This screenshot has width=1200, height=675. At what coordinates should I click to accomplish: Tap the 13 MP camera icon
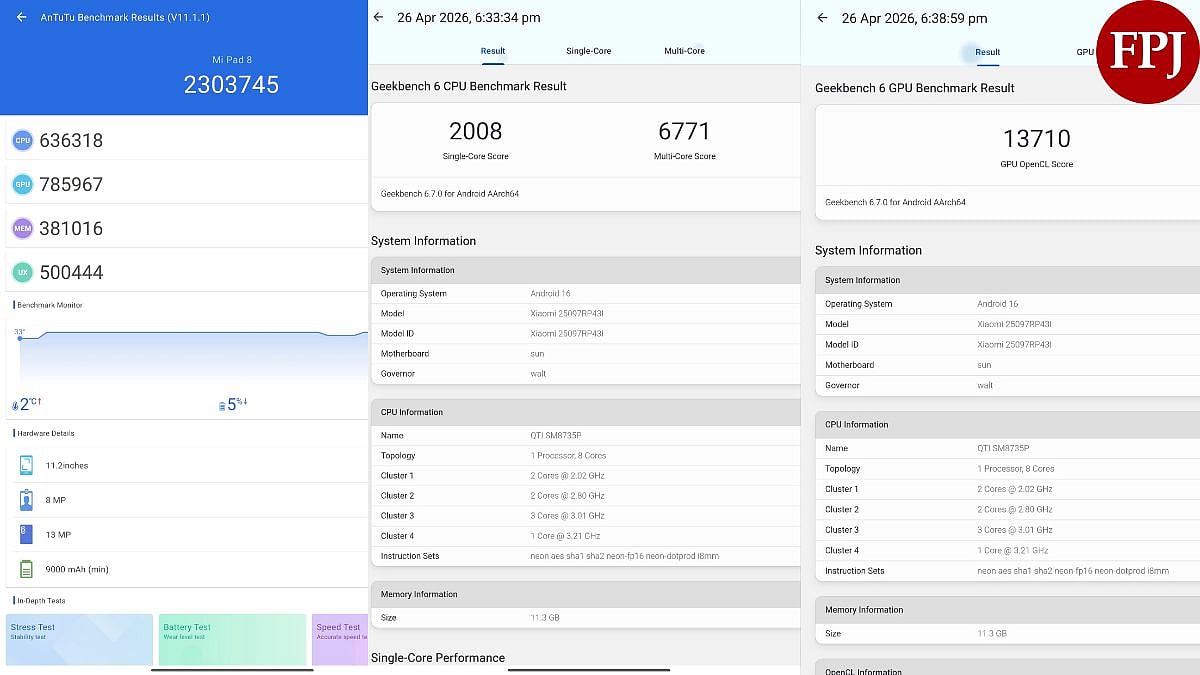(26, 534)
